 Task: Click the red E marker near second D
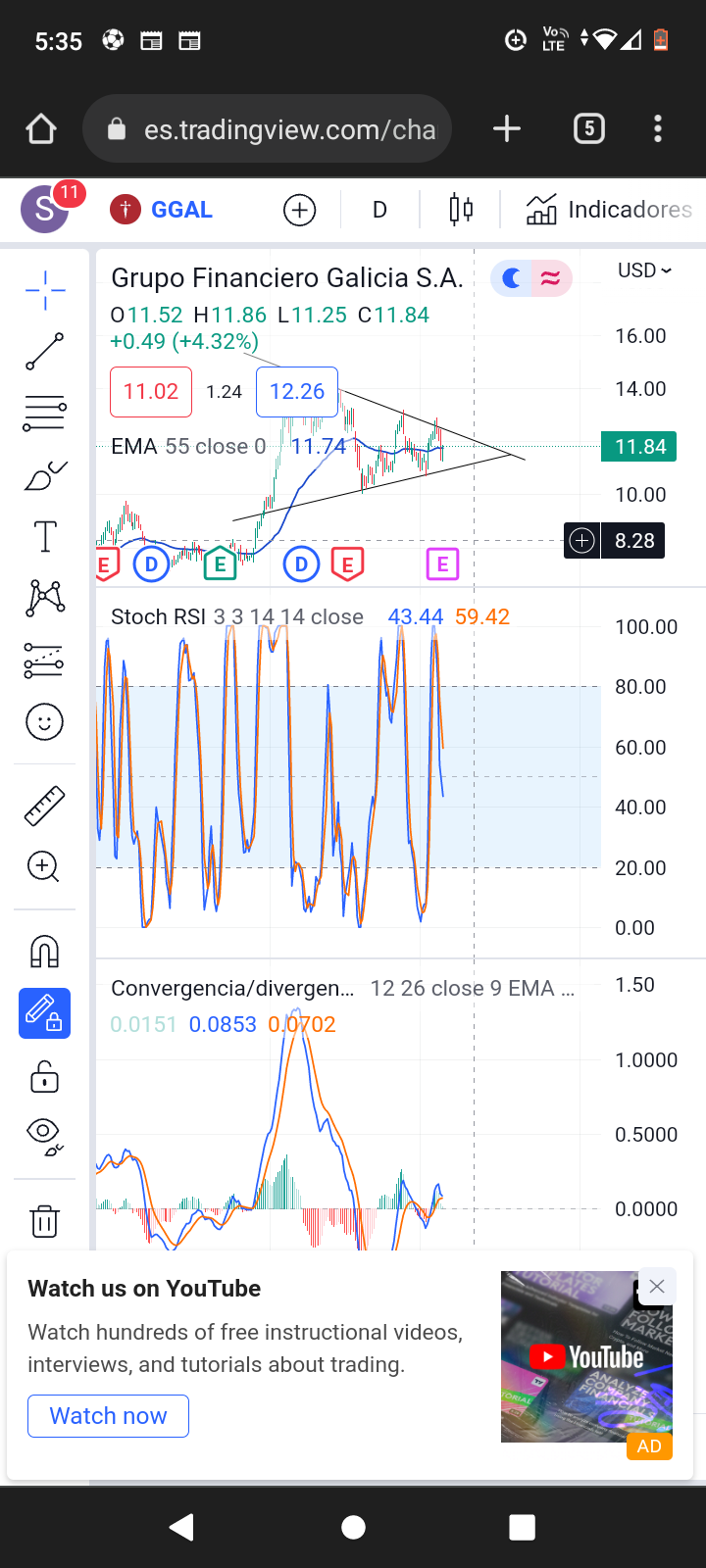pyautogui.click(x=347, y=564)
